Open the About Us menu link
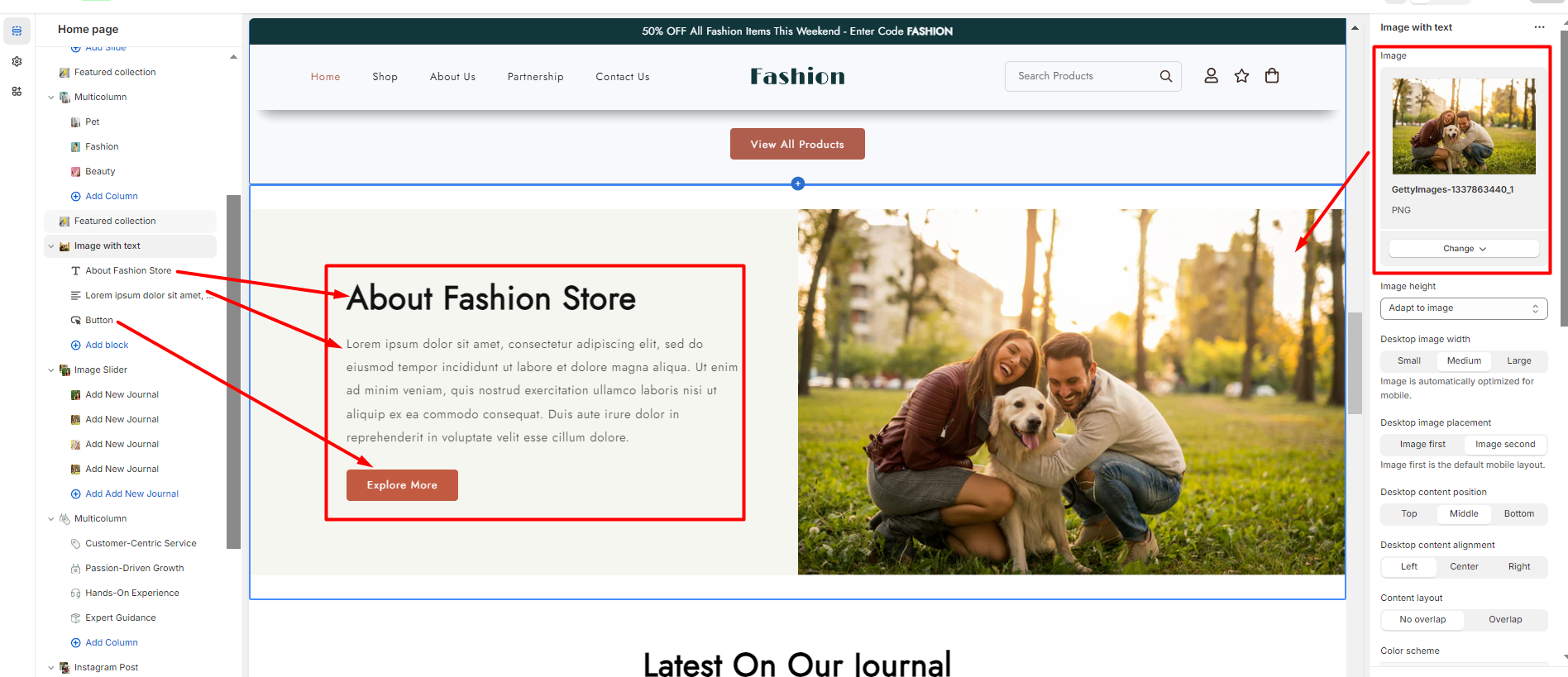The height and width of the screenshot is (677, 1568). [x=452, y=77]
